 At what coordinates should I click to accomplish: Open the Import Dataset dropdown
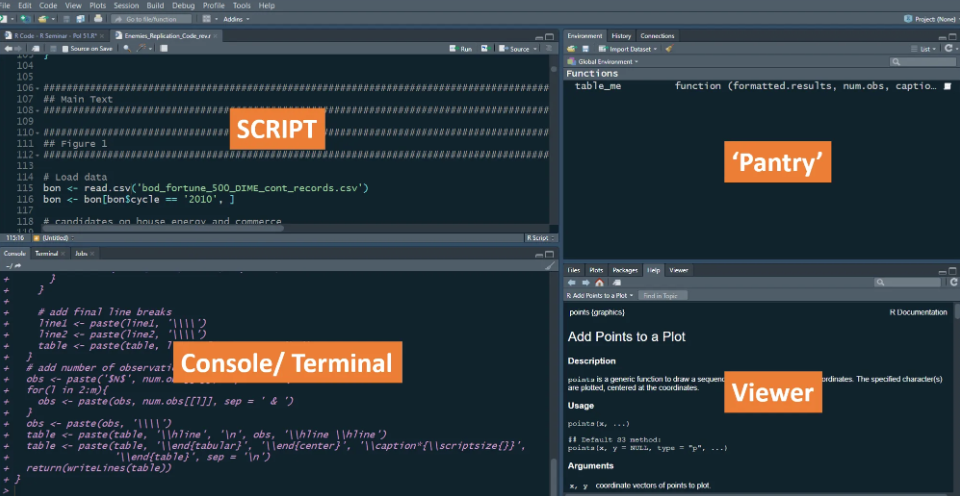click(x=626, y=48)
